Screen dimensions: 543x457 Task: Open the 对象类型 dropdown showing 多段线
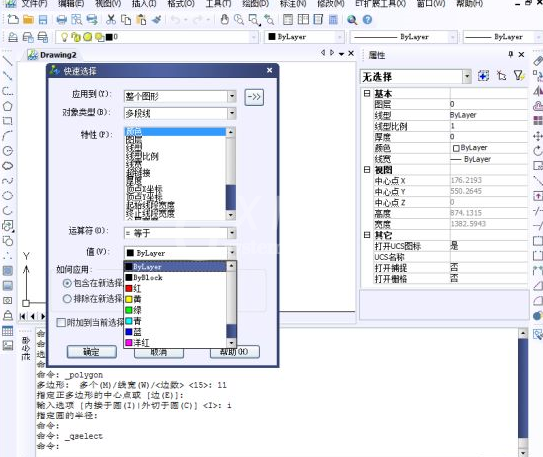pyautogui.click(x=232, y=113)
